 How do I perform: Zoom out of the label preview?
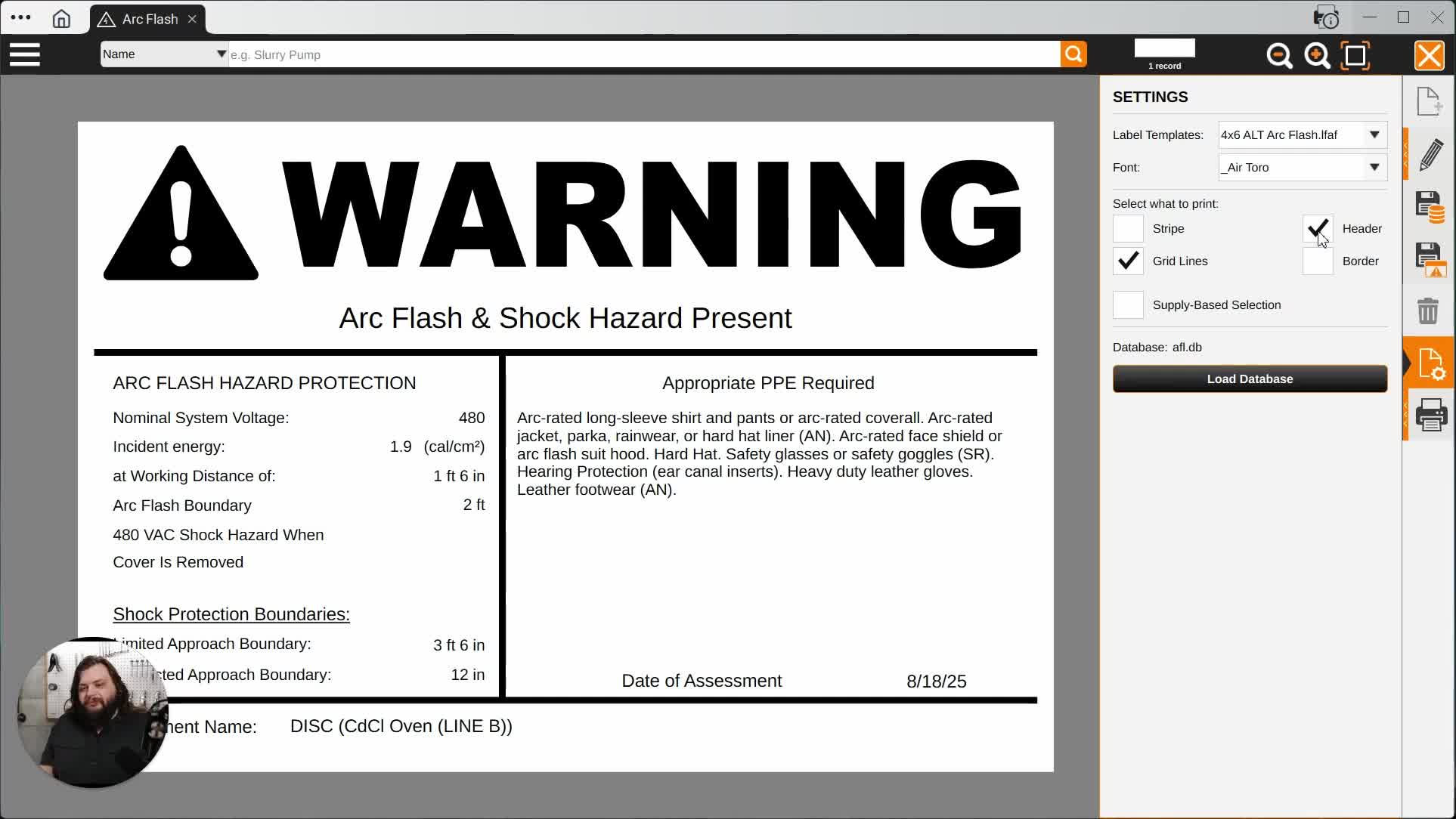click(1279, 55)
